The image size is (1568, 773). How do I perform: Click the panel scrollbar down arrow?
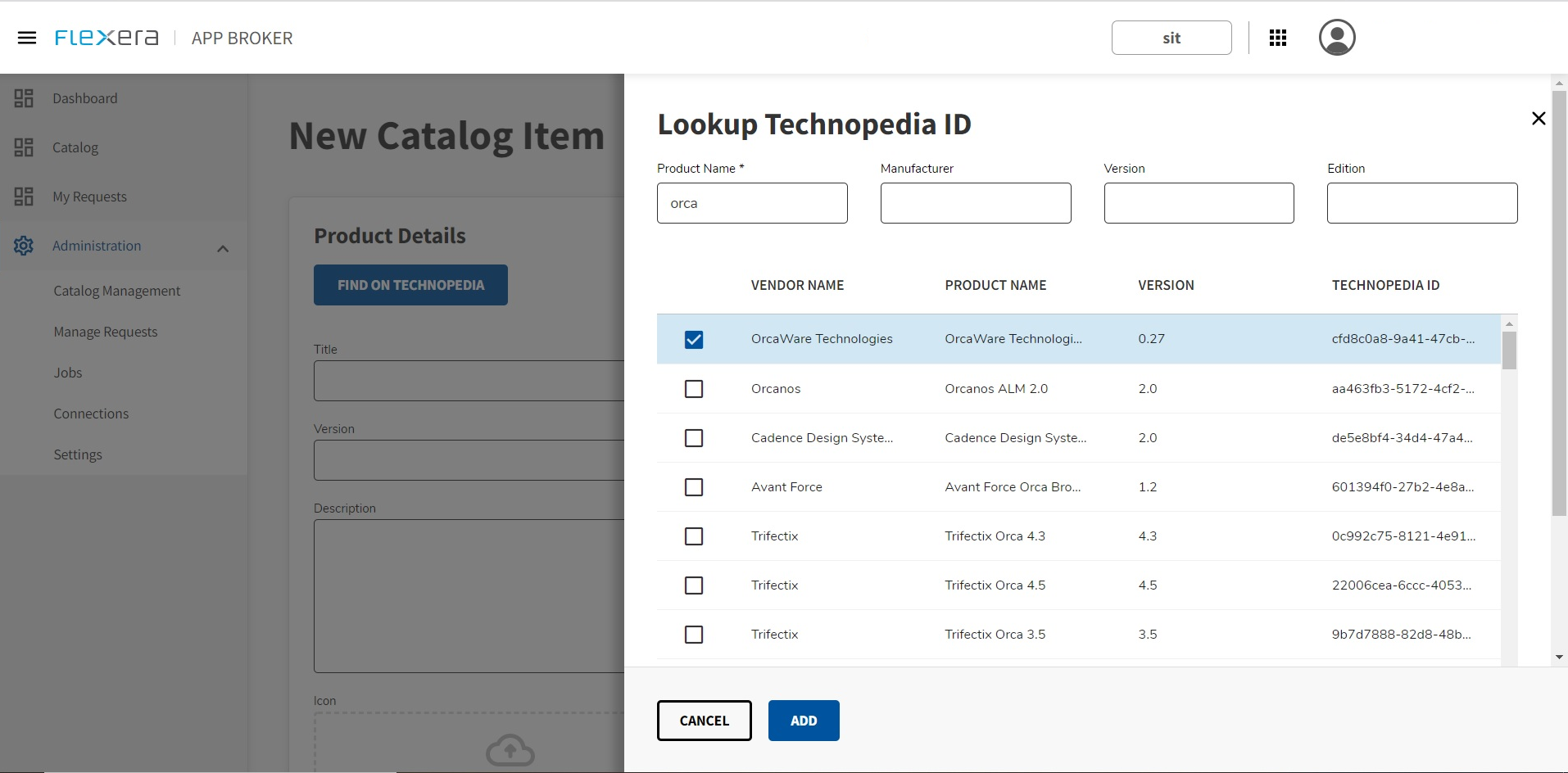click(1559, 657)
